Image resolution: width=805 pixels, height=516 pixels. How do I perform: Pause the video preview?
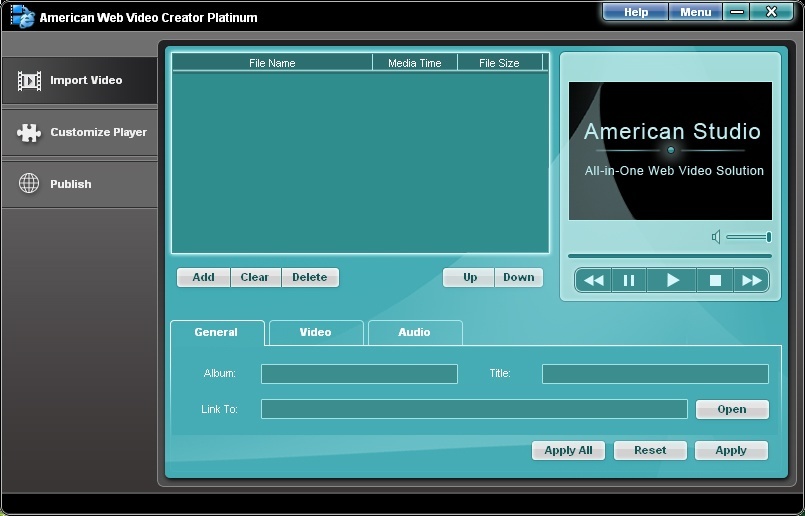pyautogui.click(x=629, y=280)
